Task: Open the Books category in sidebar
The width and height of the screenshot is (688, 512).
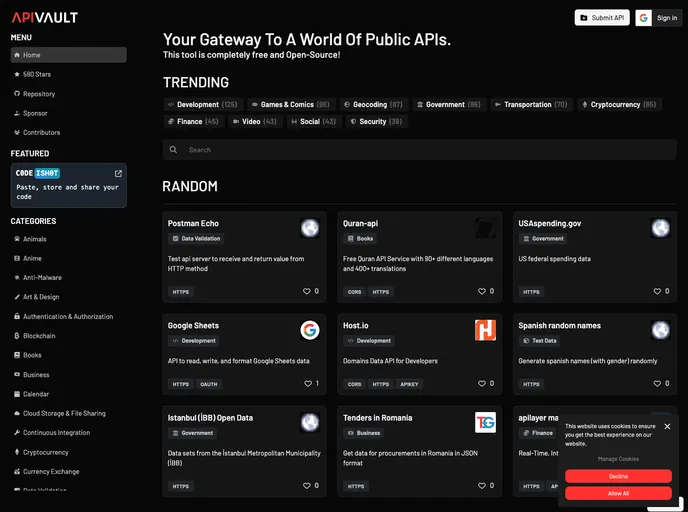Action: coord(28,355)
